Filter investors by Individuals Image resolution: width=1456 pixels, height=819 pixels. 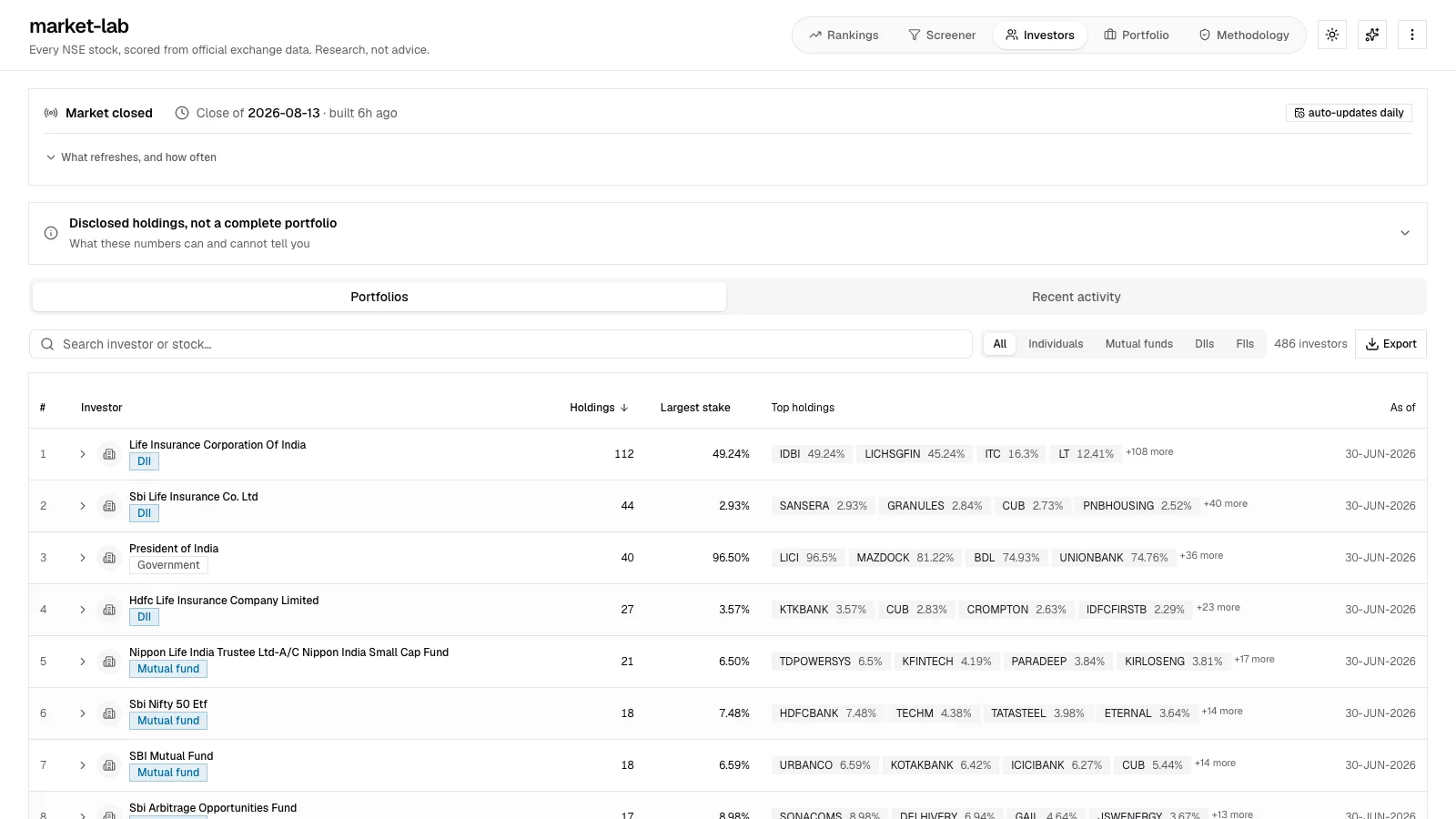point(1056,344)
